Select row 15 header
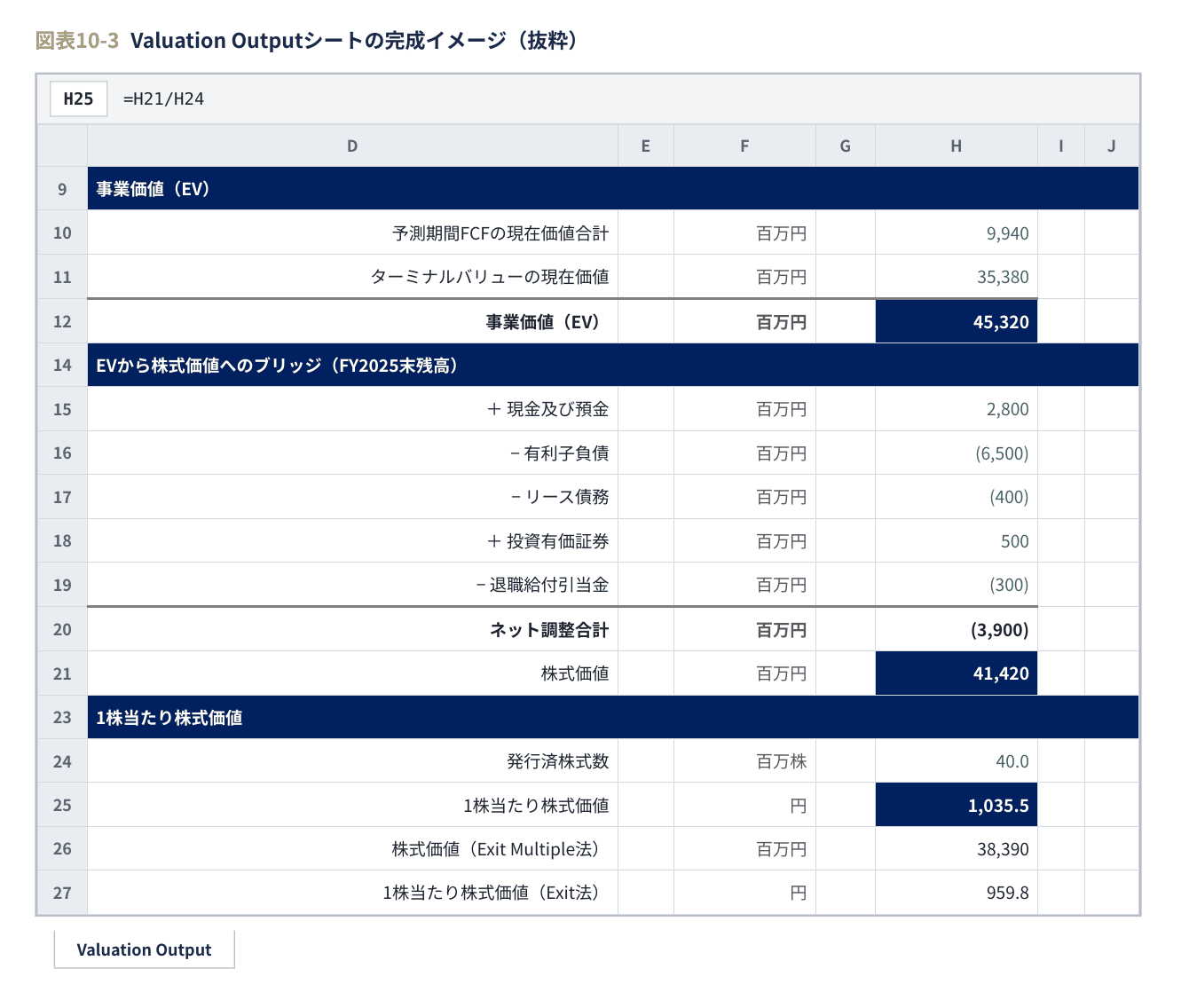The width and height of the screenshot is (1189, 1008). (62, 409)
